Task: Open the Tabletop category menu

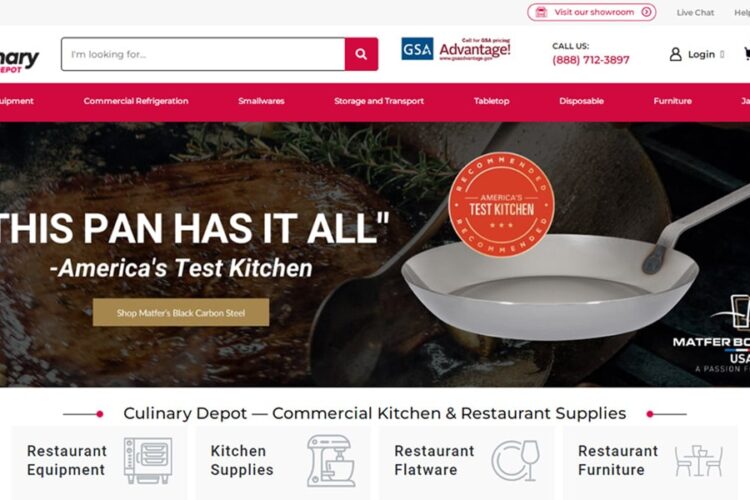Action: 491,101
